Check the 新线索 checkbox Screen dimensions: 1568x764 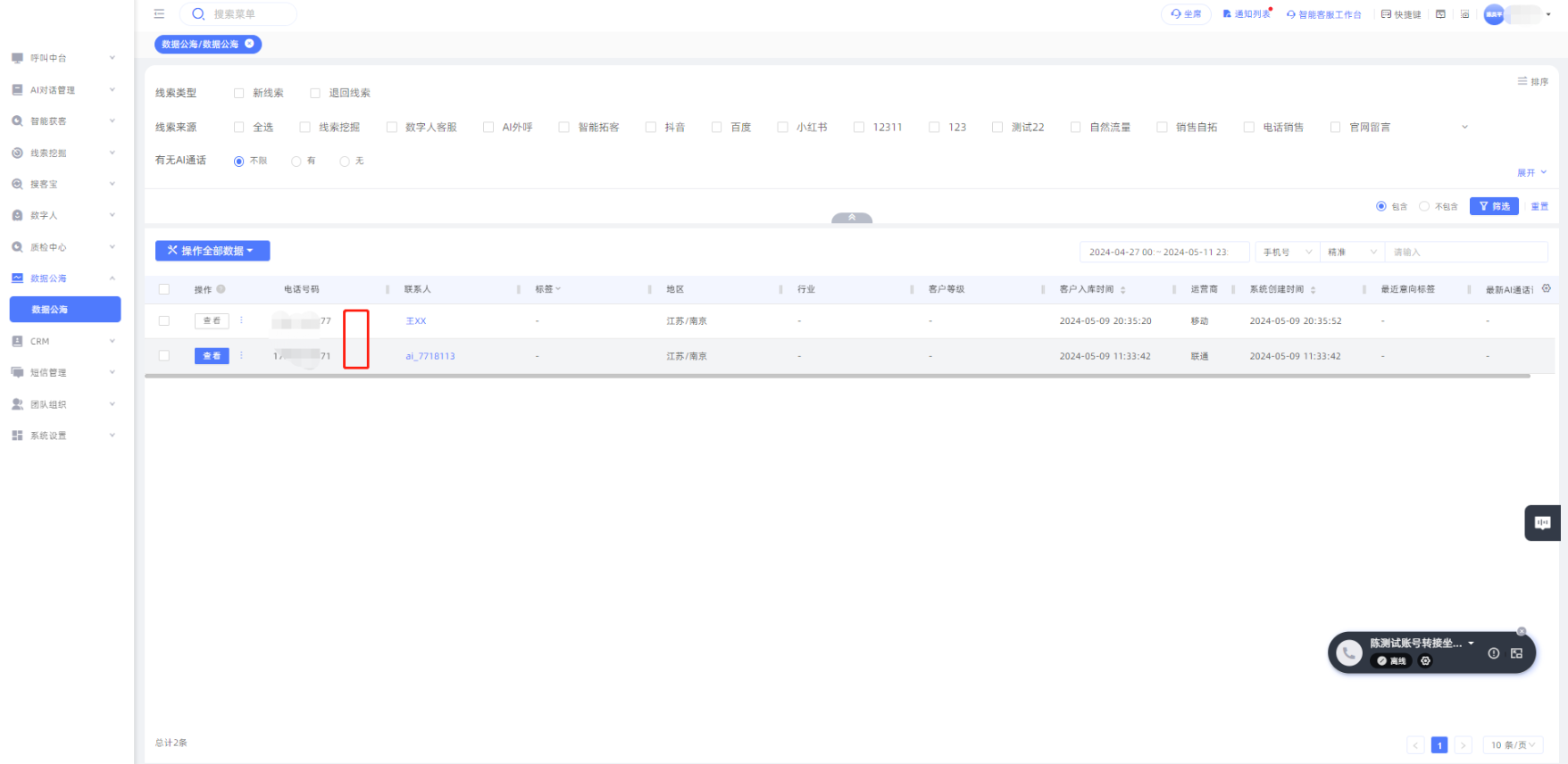point(239,93)
